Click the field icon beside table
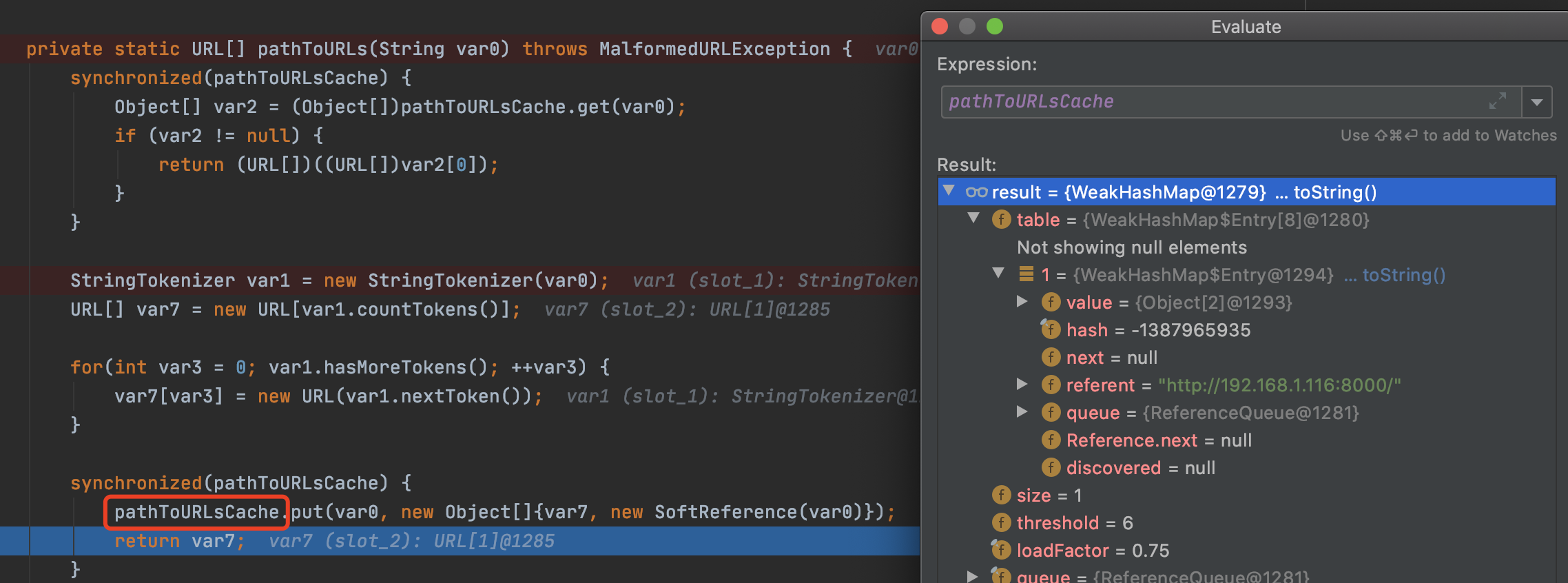 click(x=1001, y=220)
